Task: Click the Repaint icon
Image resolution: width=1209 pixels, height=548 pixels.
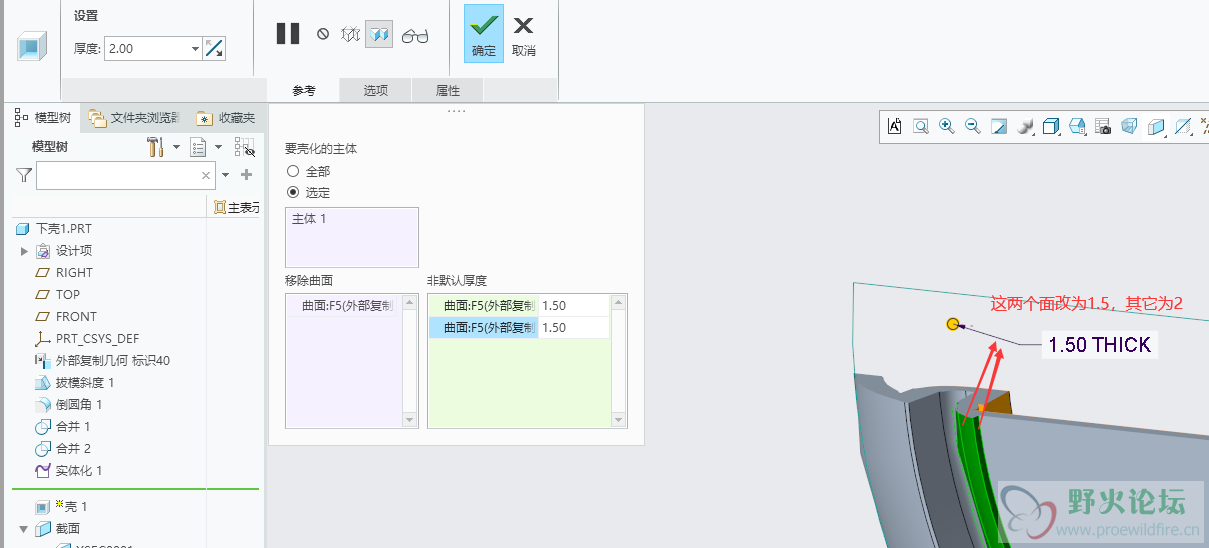Action: click(999, 126)
